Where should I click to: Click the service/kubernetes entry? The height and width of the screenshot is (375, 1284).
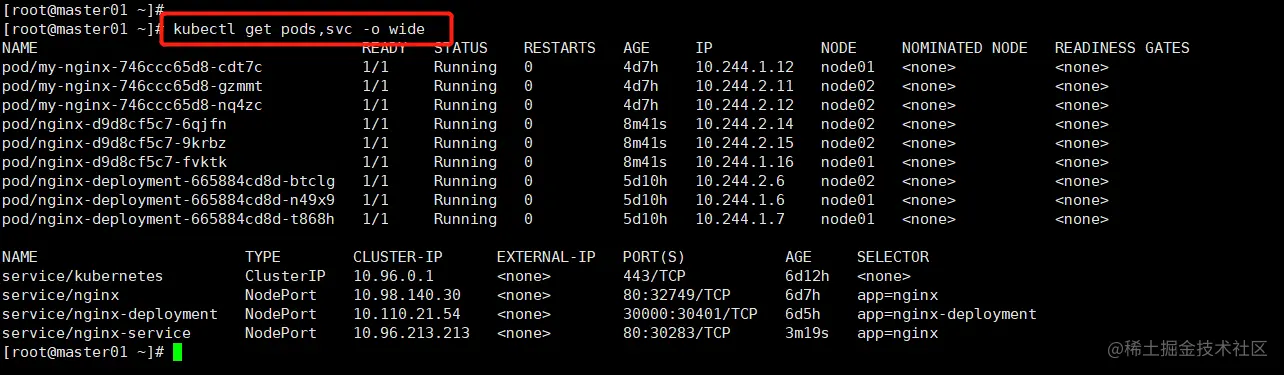83,276
